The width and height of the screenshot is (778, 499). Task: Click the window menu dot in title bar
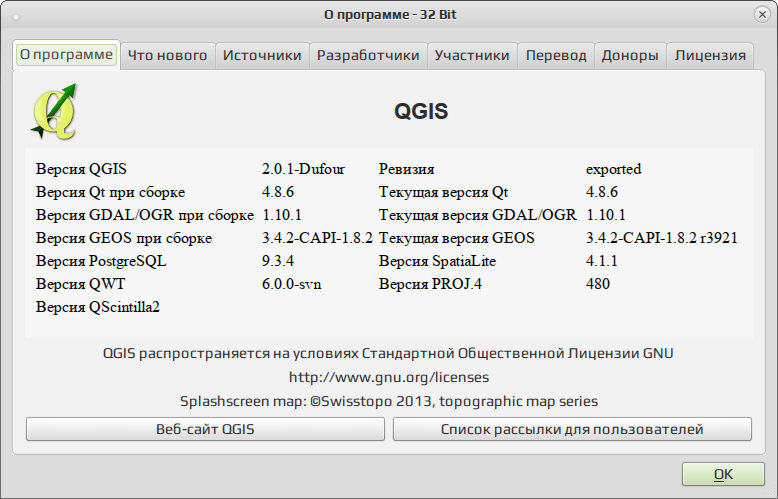[16, 17]
